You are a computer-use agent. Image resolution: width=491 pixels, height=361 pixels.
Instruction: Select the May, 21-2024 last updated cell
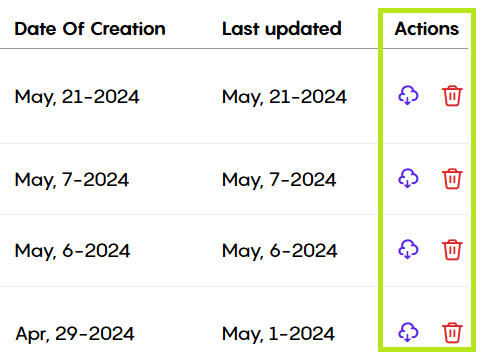[284, 97]
